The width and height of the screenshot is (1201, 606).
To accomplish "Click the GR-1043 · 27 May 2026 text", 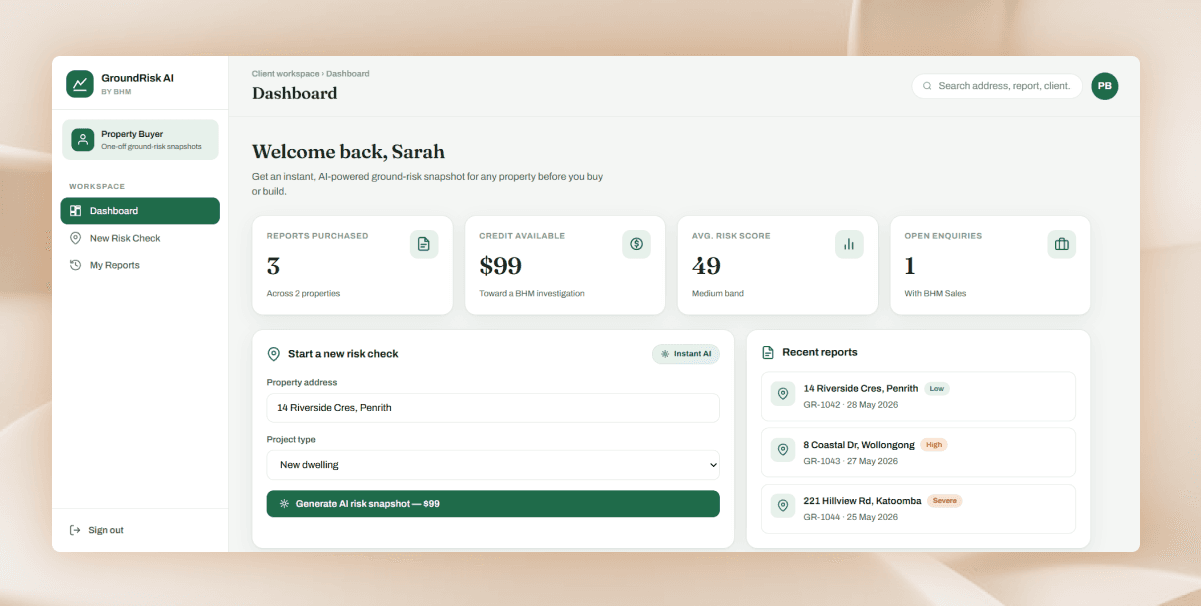I will click(x=851, y=461).
